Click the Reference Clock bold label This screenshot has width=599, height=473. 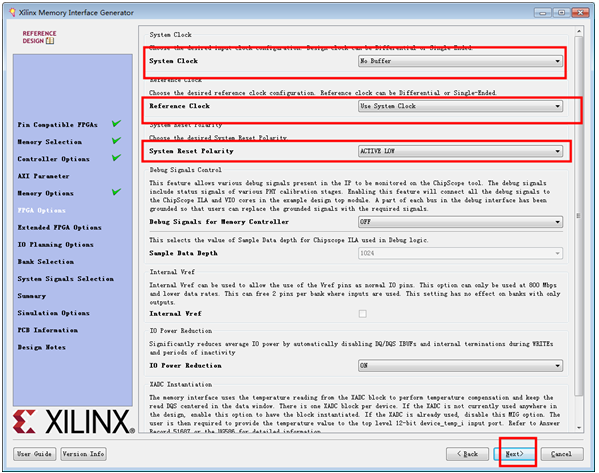tap(179, 106)
